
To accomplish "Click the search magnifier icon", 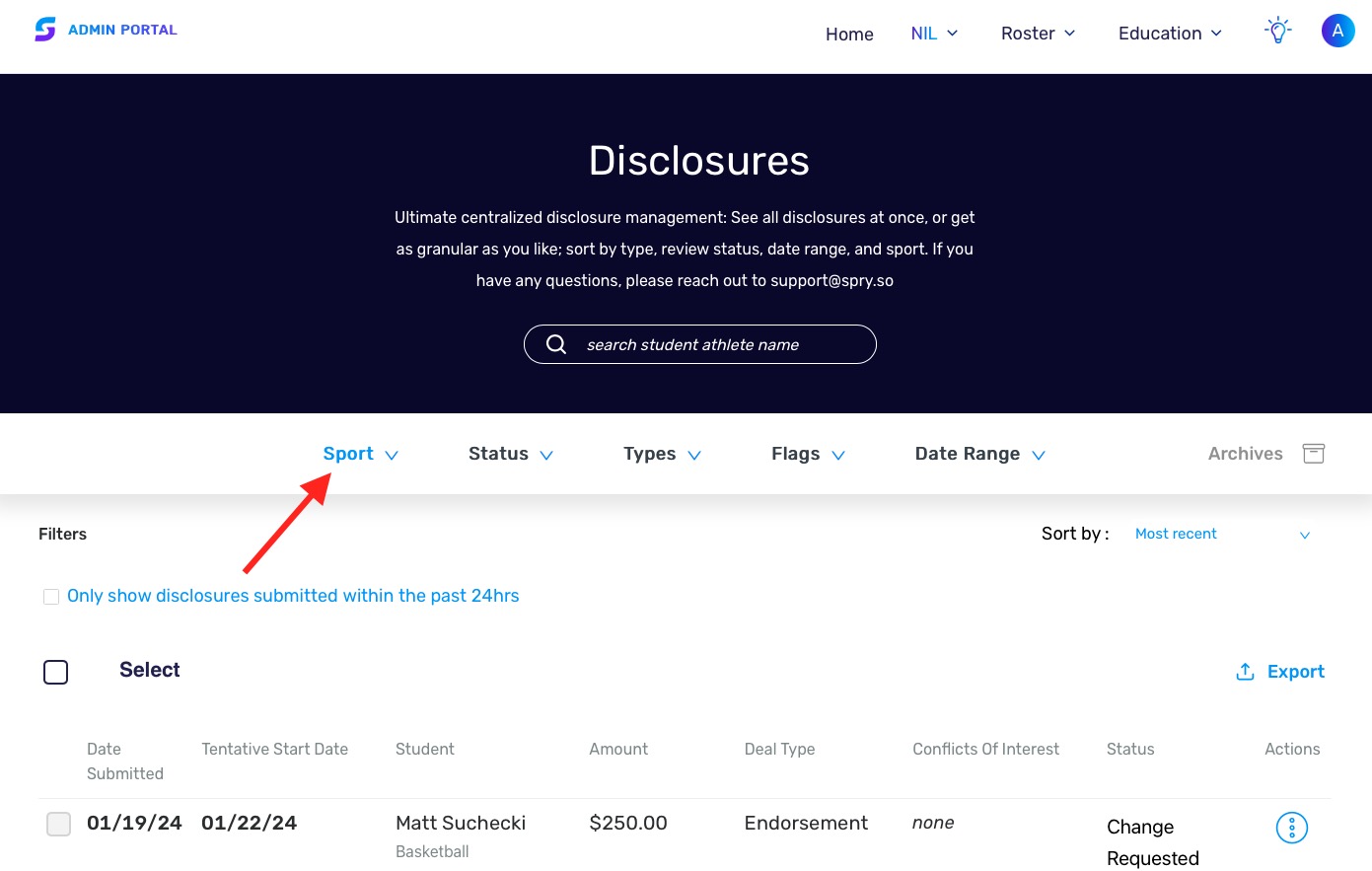I will click(x=556, y=344).
